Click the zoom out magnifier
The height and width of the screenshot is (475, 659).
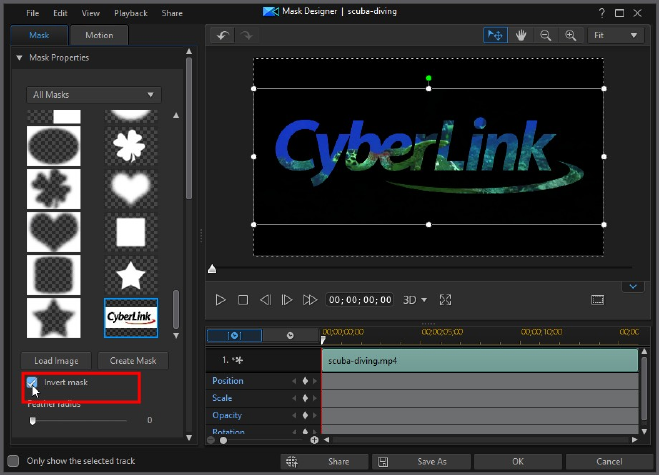[x=546, y=35]
